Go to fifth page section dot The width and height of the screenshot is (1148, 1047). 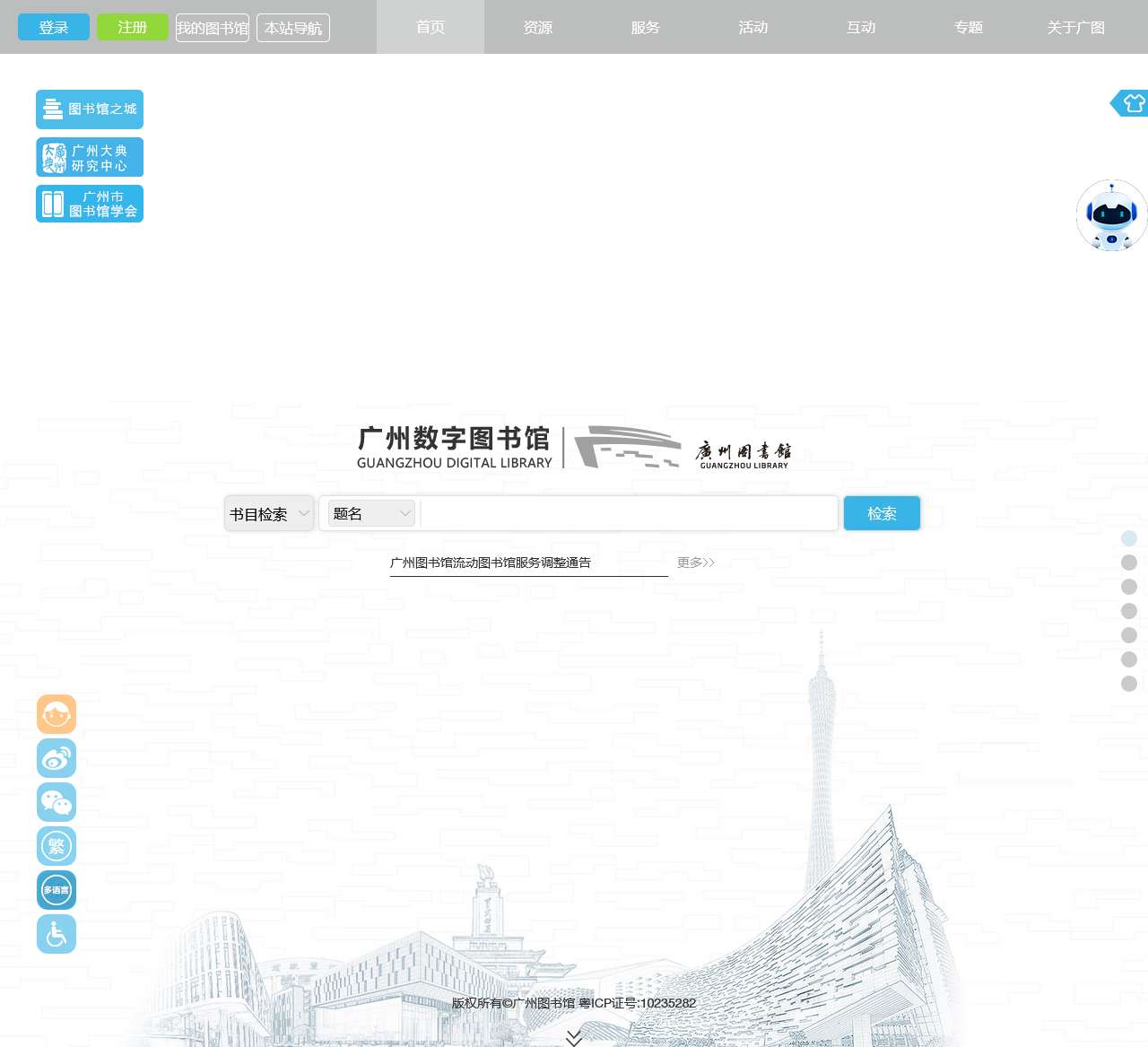(1129, 635)
